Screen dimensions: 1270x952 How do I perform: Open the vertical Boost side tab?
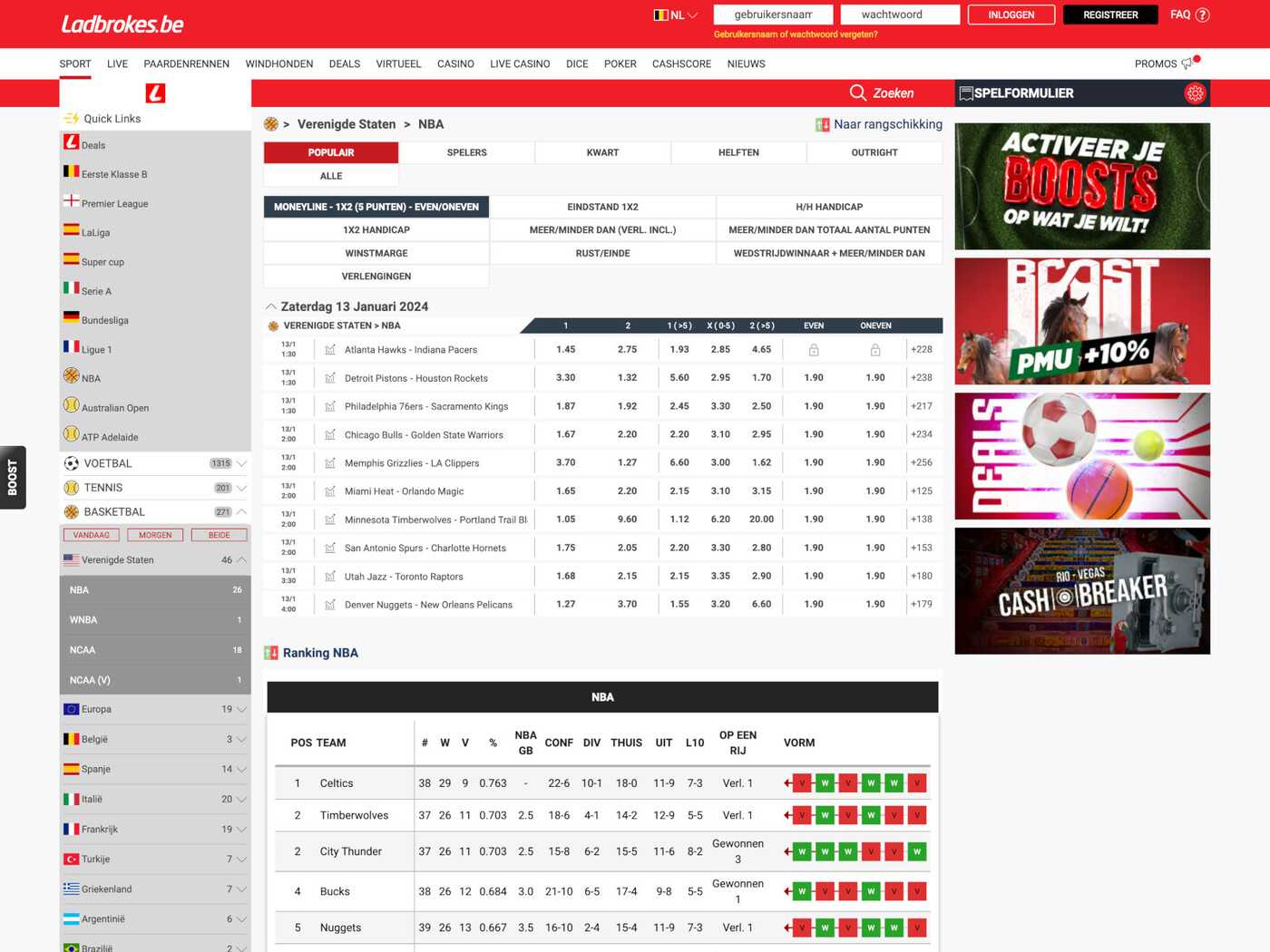(x=13, y=478)
